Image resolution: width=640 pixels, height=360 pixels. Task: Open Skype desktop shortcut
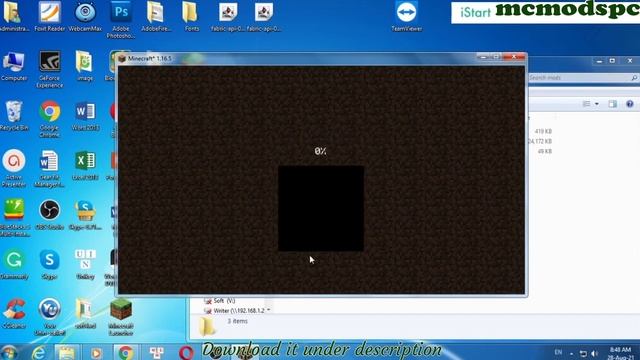point(49,264)
